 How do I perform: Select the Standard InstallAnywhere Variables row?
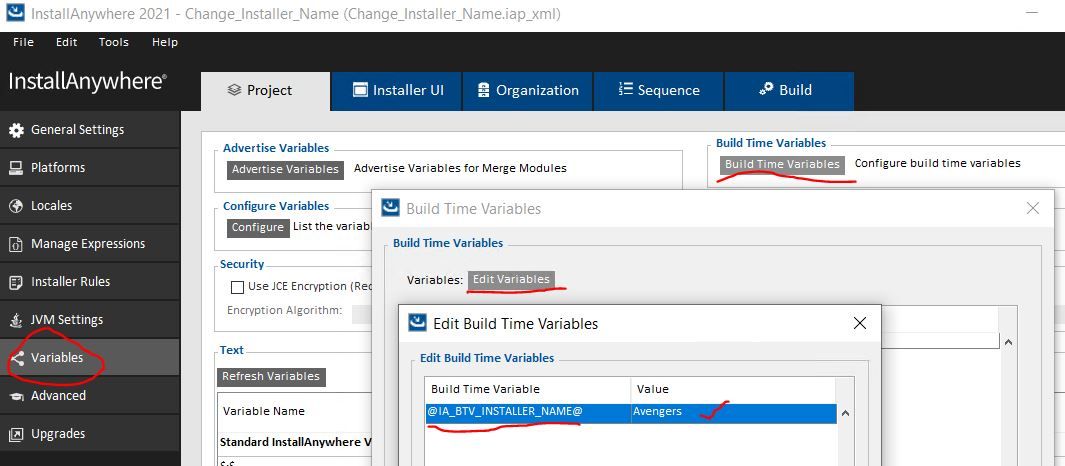pos(295,442)
